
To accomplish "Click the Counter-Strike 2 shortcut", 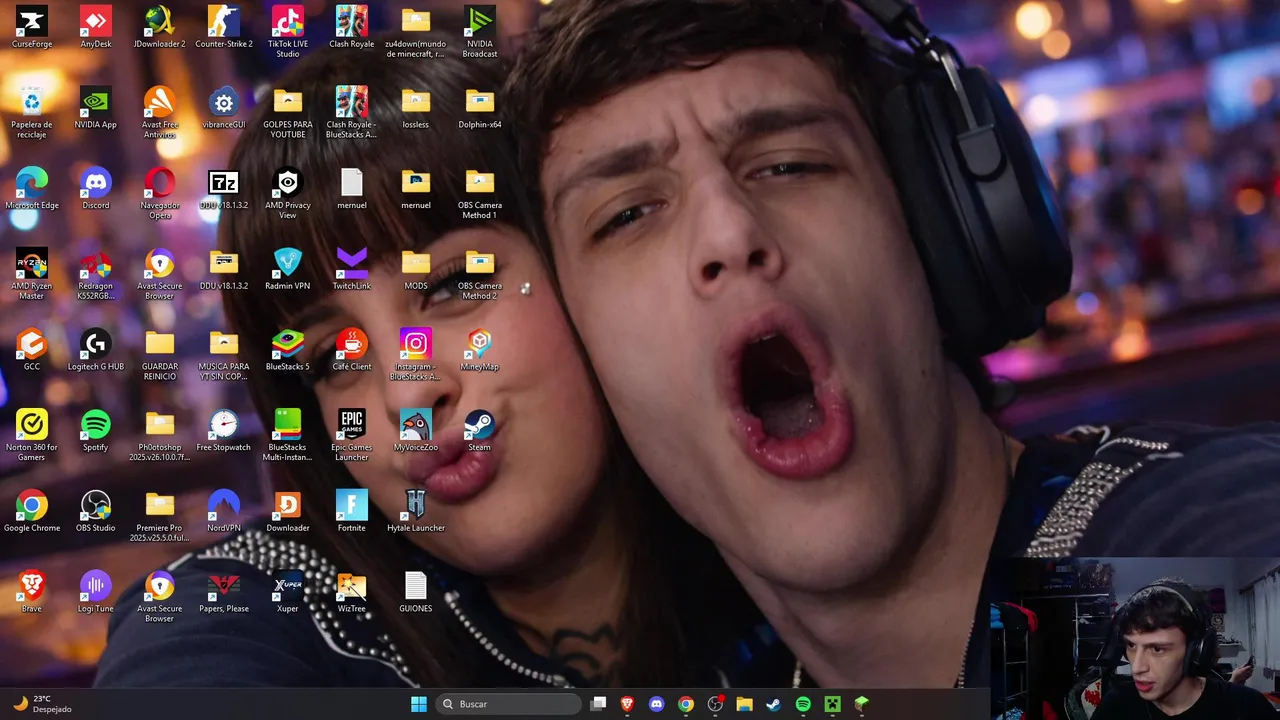I will point(224,27).
